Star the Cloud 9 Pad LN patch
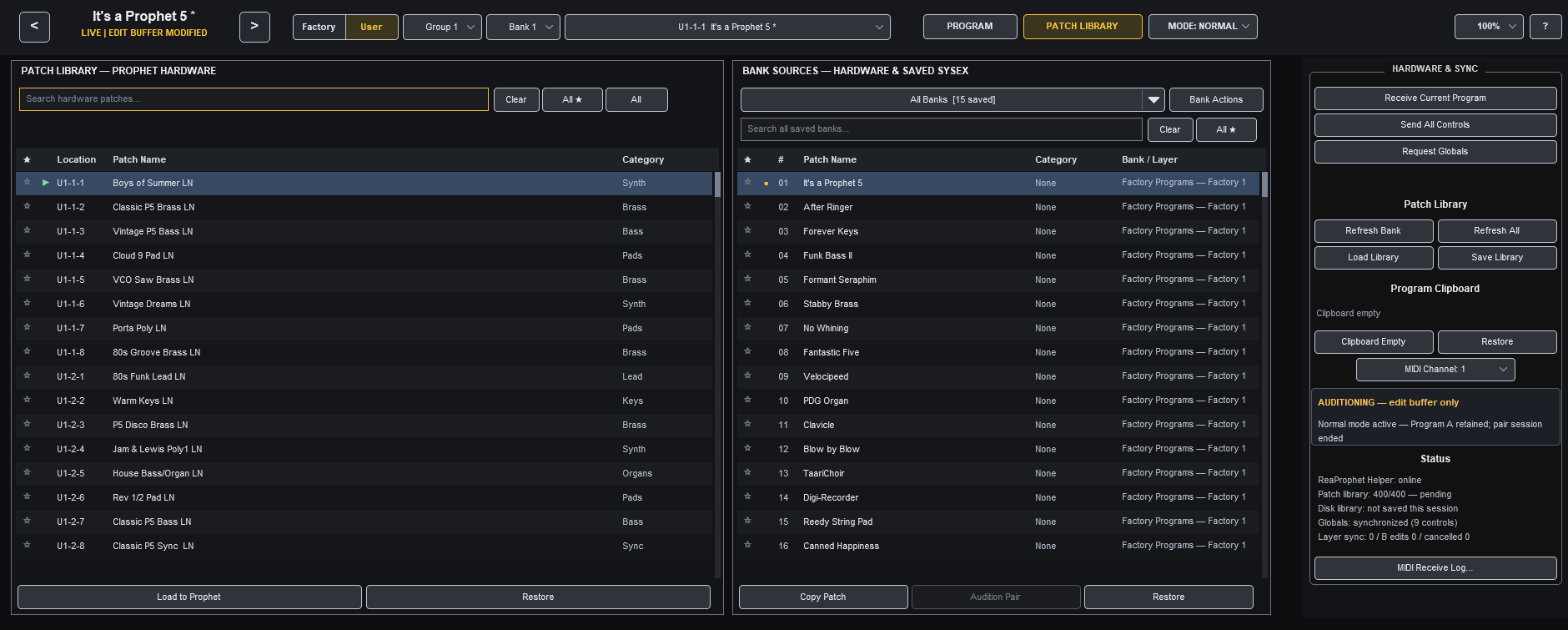 pyautogui.click(x=27, y=255)
